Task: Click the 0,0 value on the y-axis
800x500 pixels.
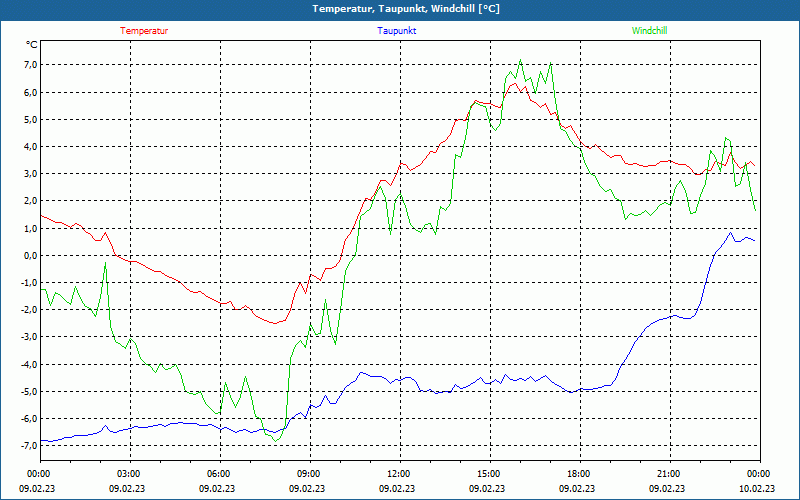Action: (x=29, y=256)
